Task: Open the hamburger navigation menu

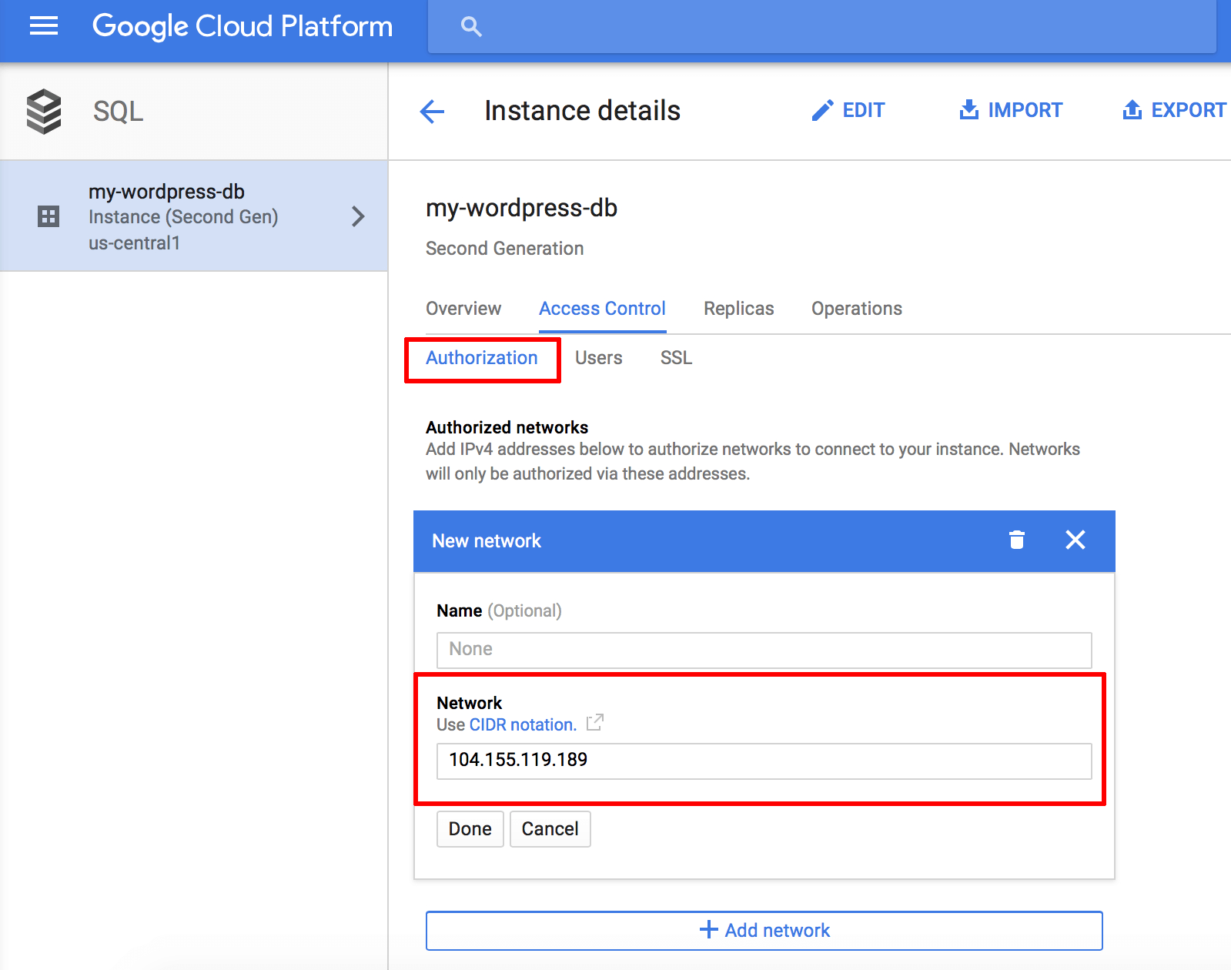Action: (44, 26)
